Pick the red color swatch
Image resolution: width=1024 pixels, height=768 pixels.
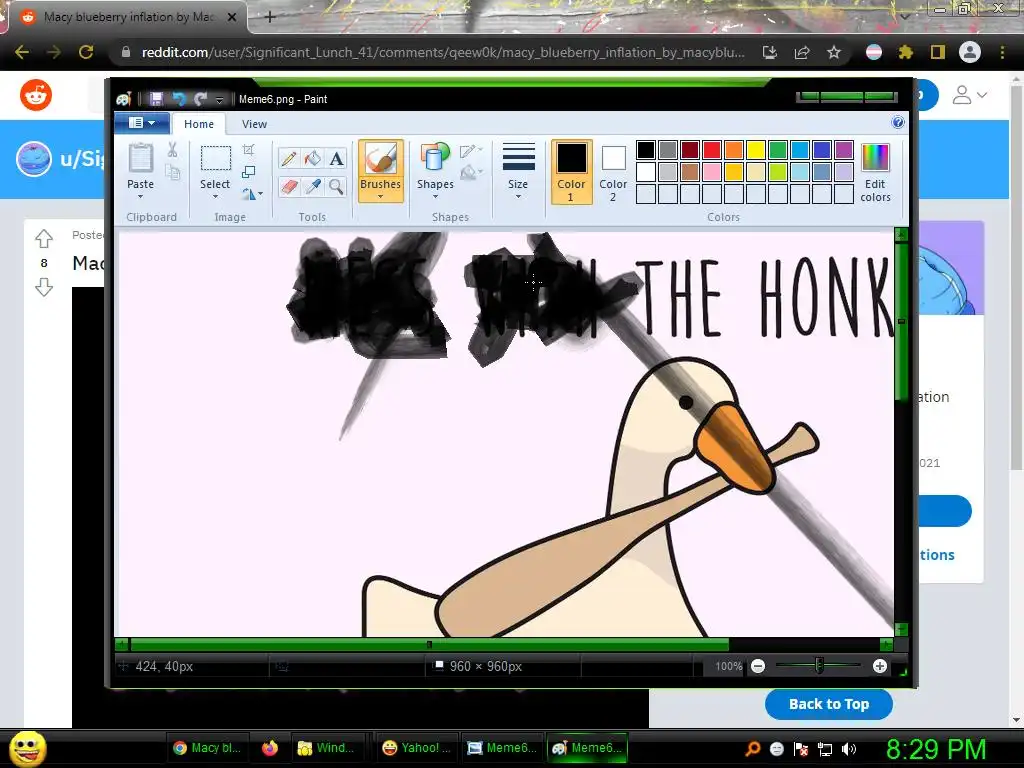(x=712, y=150)
